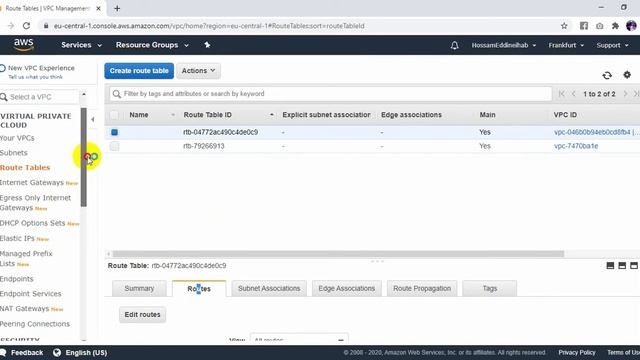This screenshot has width=640, height=360.
Task: Open Privacy Policy footer link
Action: click(577, 352)
